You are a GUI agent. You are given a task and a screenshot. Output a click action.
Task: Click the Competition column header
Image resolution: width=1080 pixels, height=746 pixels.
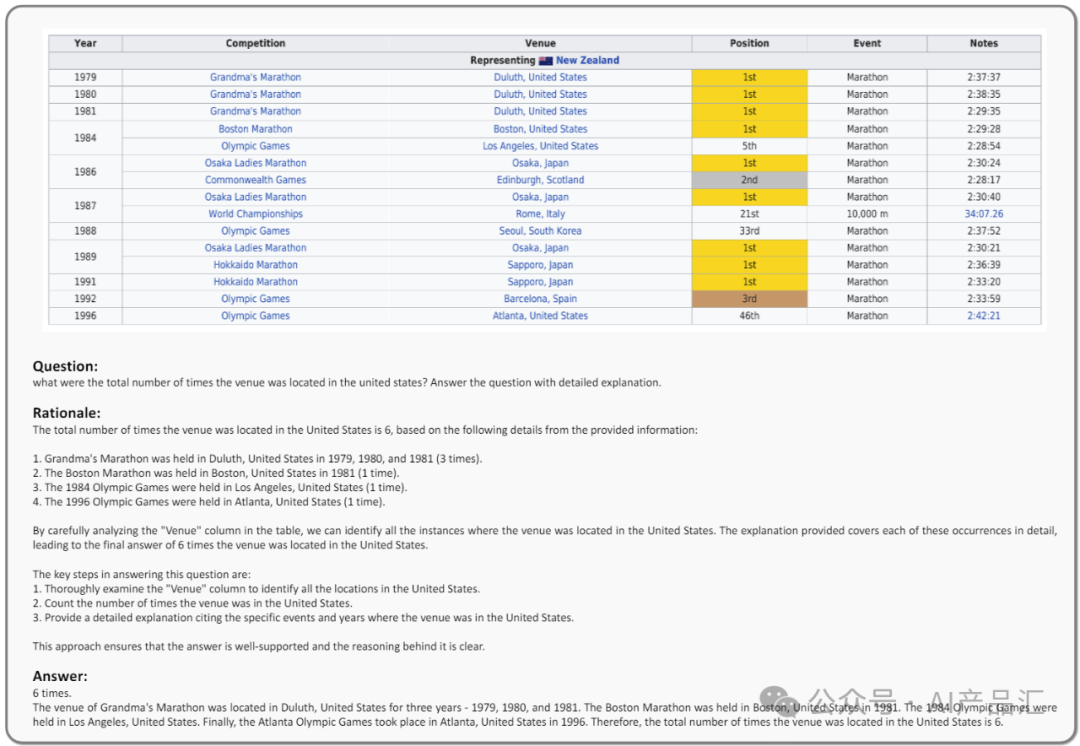(256, 43)
